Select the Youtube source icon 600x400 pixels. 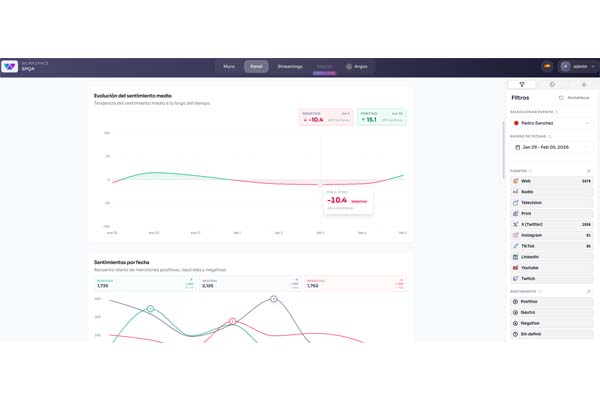tap(516, 268)
